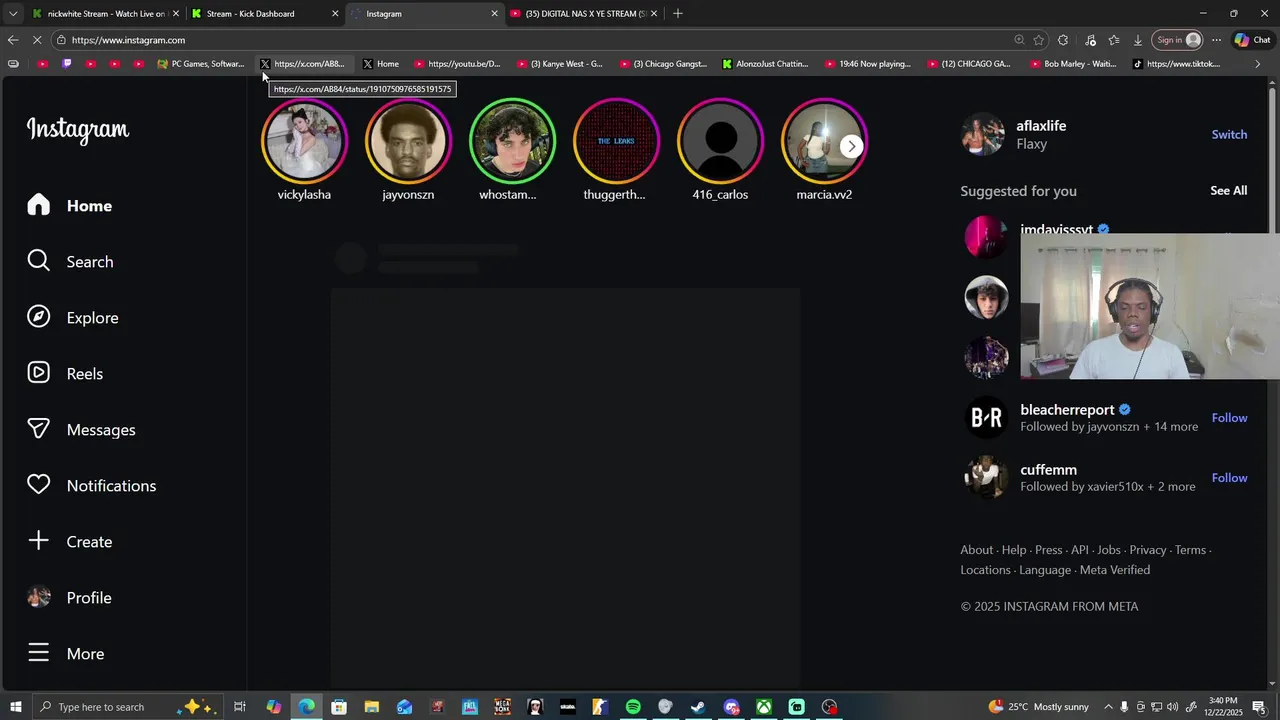Open Steam from the taskbar
The width and height of the screenshot is (1280, 720).
pyautogui.click(x=698, y=707)
